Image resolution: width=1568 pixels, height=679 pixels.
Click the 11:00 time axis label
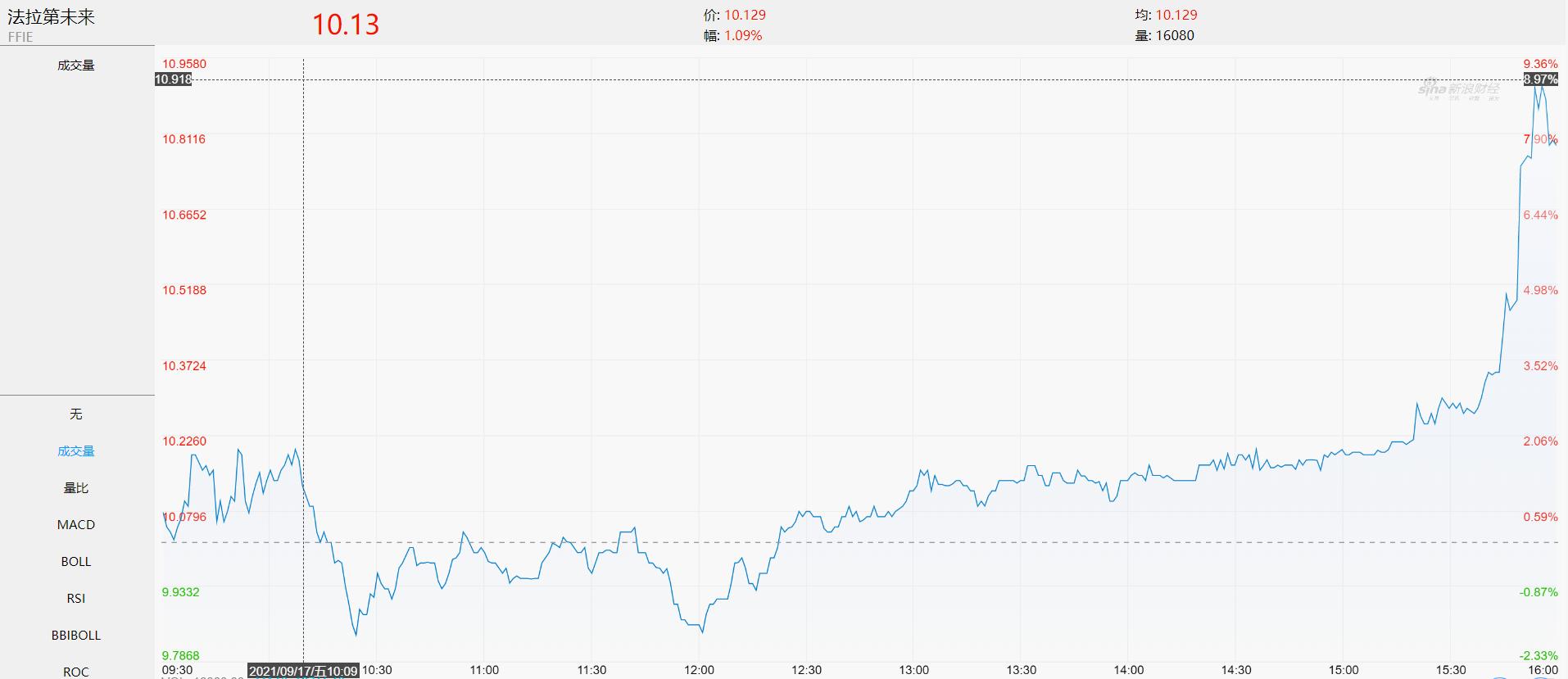[484, 670]
